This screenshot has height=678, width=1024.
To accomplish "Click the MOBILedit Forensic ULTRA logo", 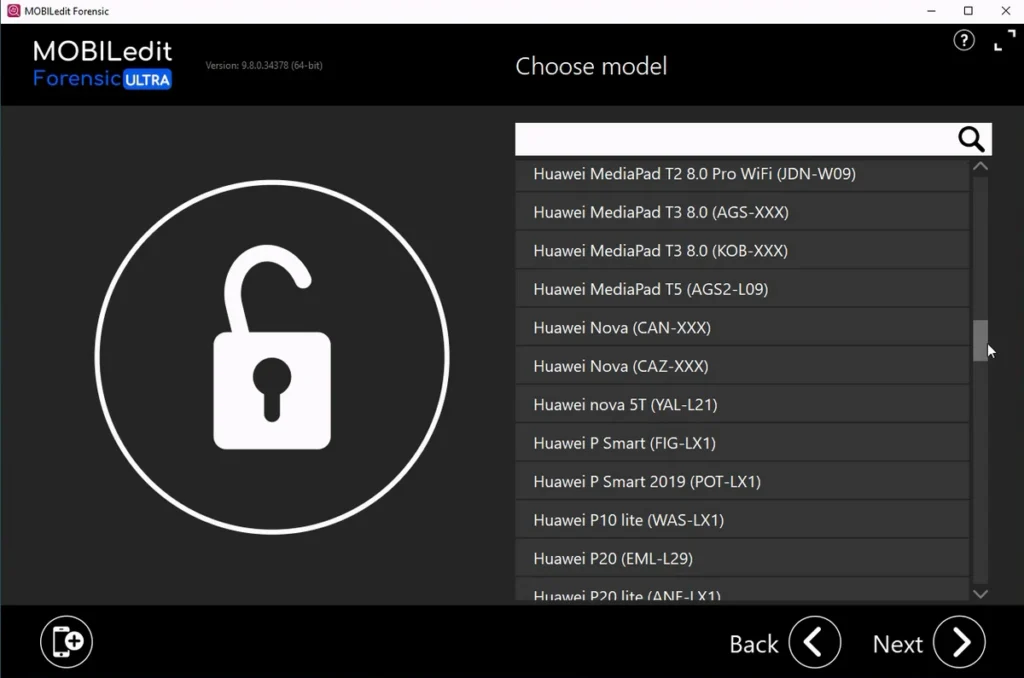I will point(103,64).
